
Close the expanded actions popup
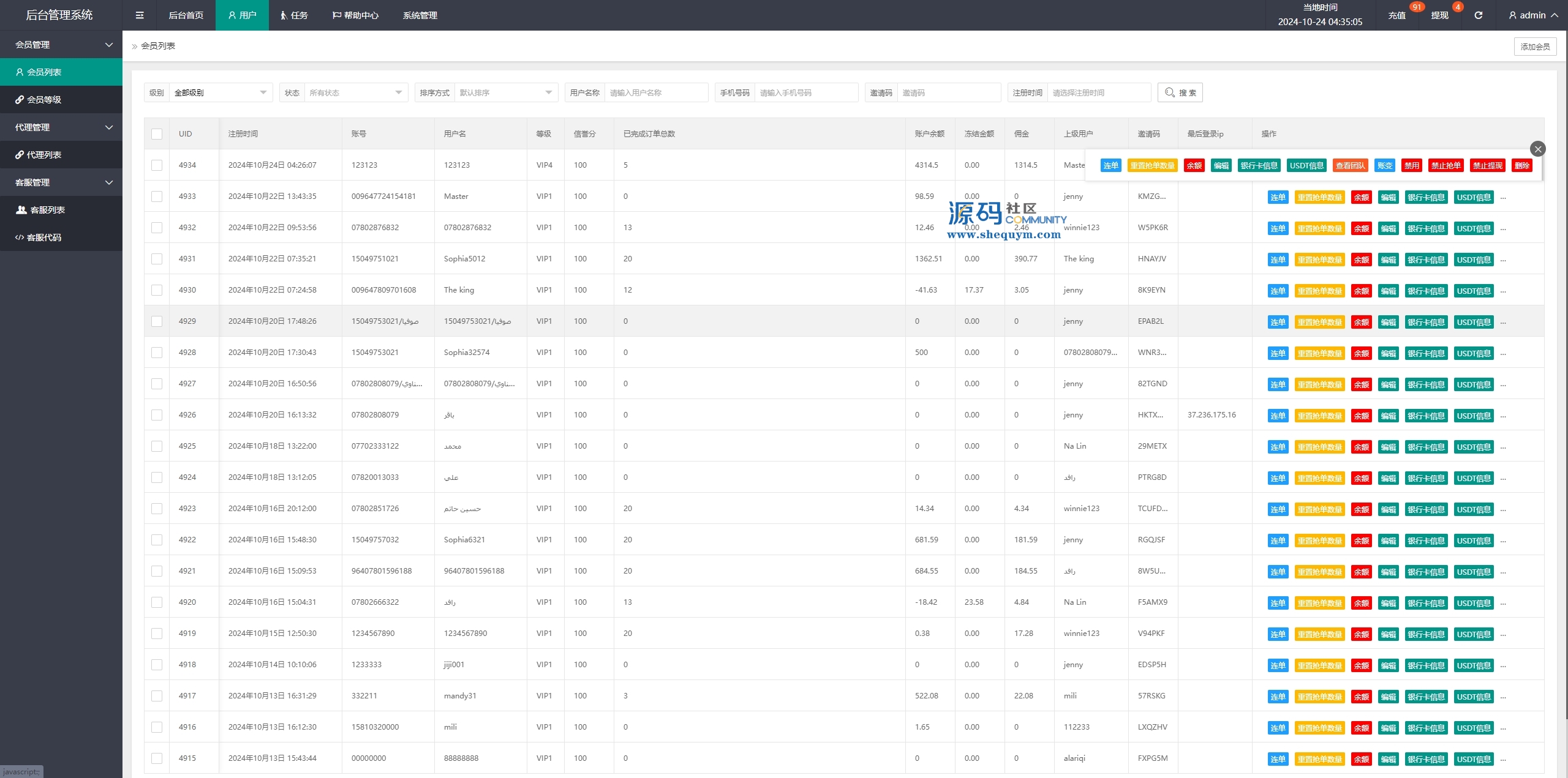1537,149
